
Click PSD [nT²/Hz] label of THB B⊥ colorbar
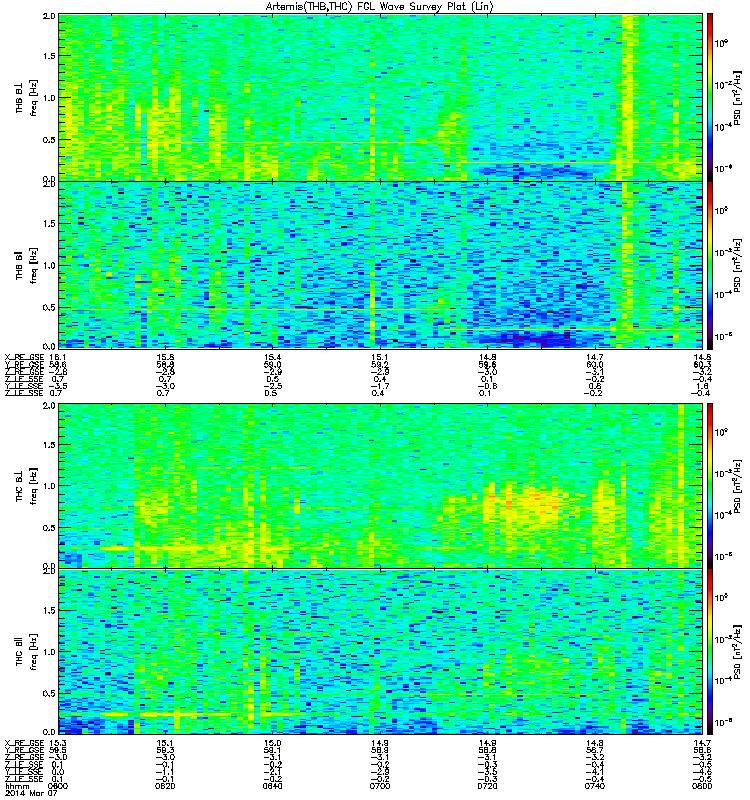[x=738, y=97]
